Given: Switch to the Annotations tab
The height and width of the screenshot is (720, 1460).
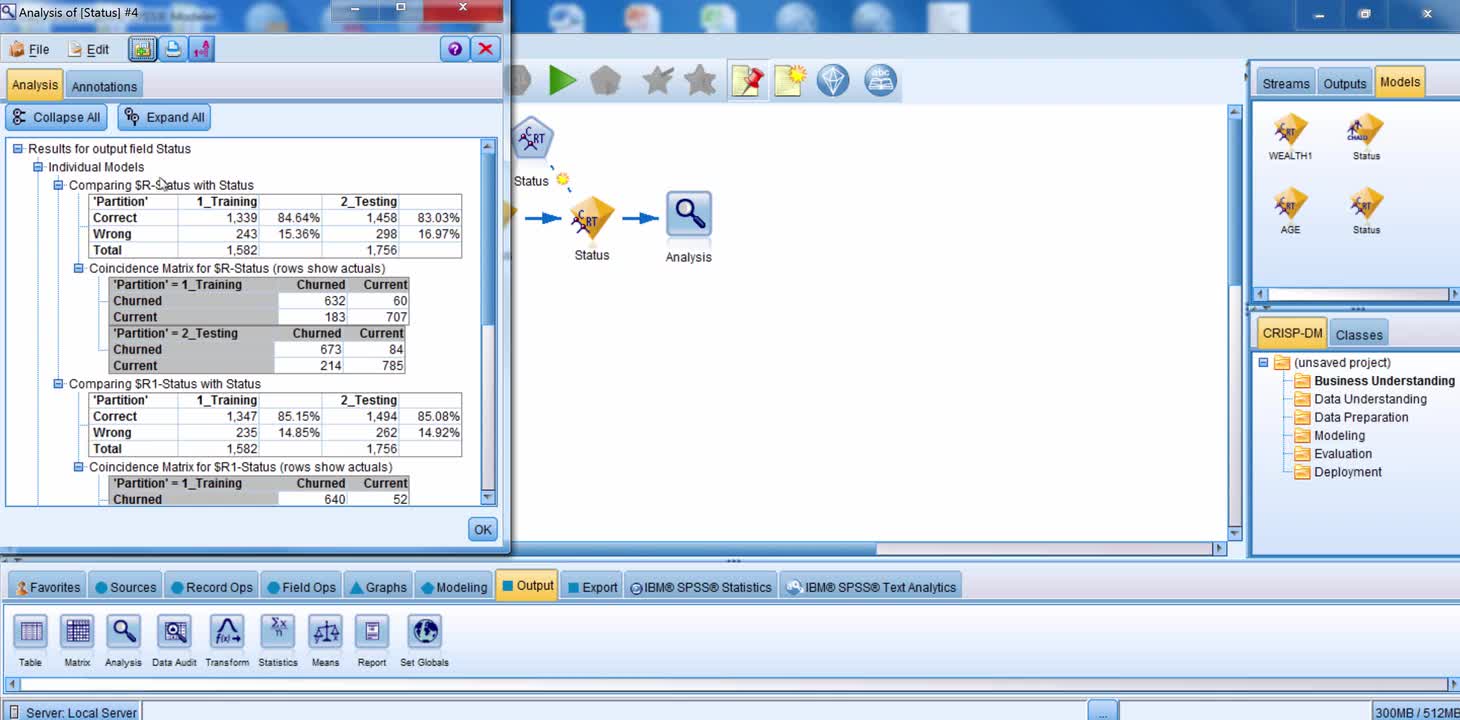Looking at the screenshot, I should pos(104,86).
